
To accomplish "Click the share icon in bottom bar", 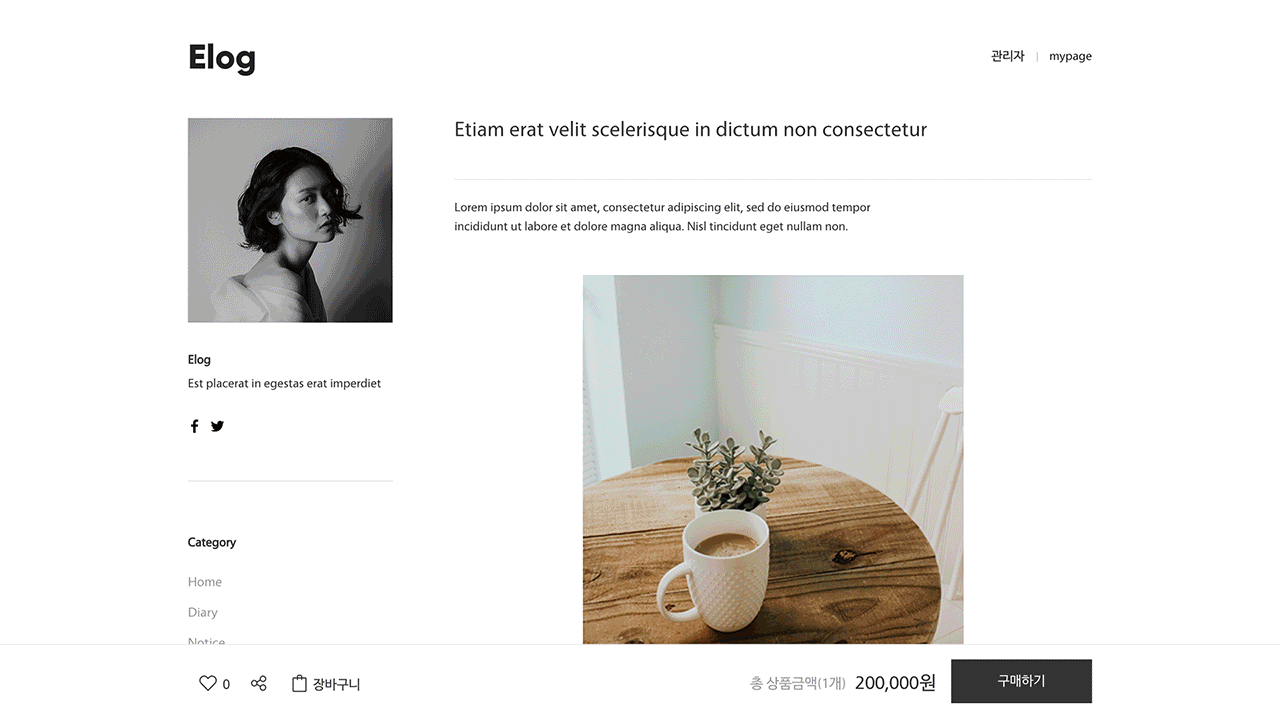I will (259, 683).
